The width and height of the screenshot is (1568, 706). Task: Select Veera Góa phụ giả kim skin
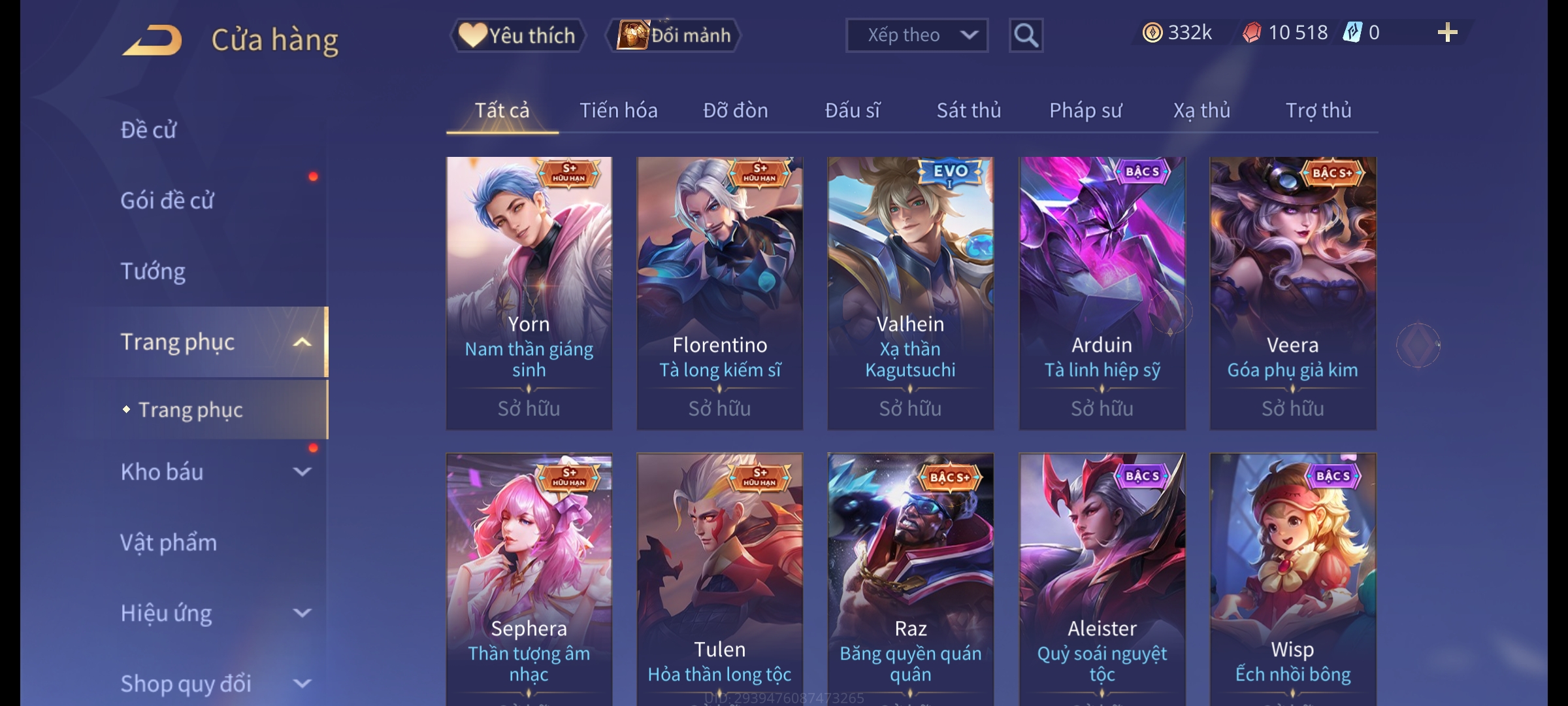tap(1293, 293)
